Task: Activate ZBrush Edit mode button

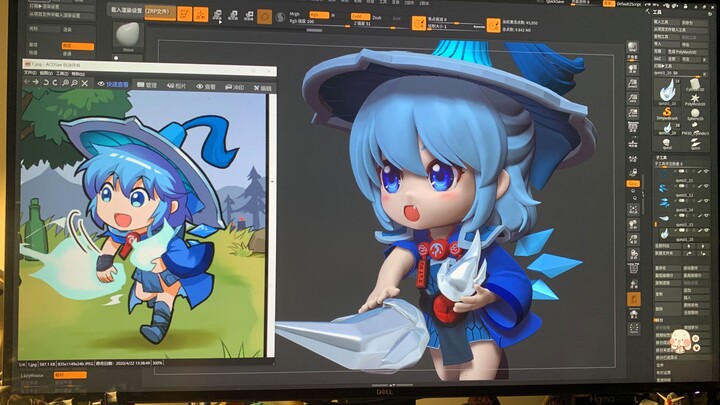Action: pos(185,14)
